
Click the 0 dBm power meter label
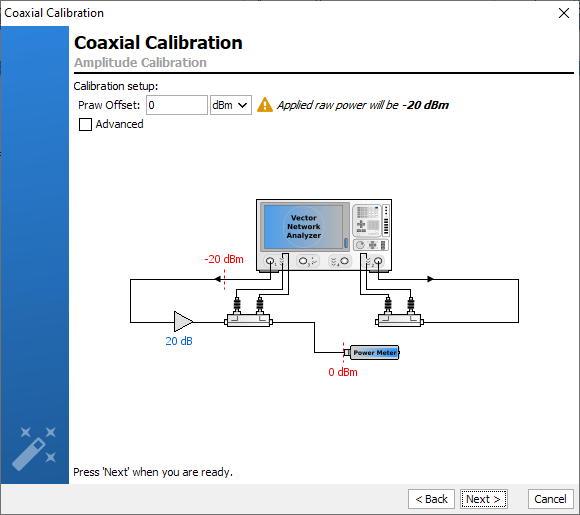click(343, 372)
